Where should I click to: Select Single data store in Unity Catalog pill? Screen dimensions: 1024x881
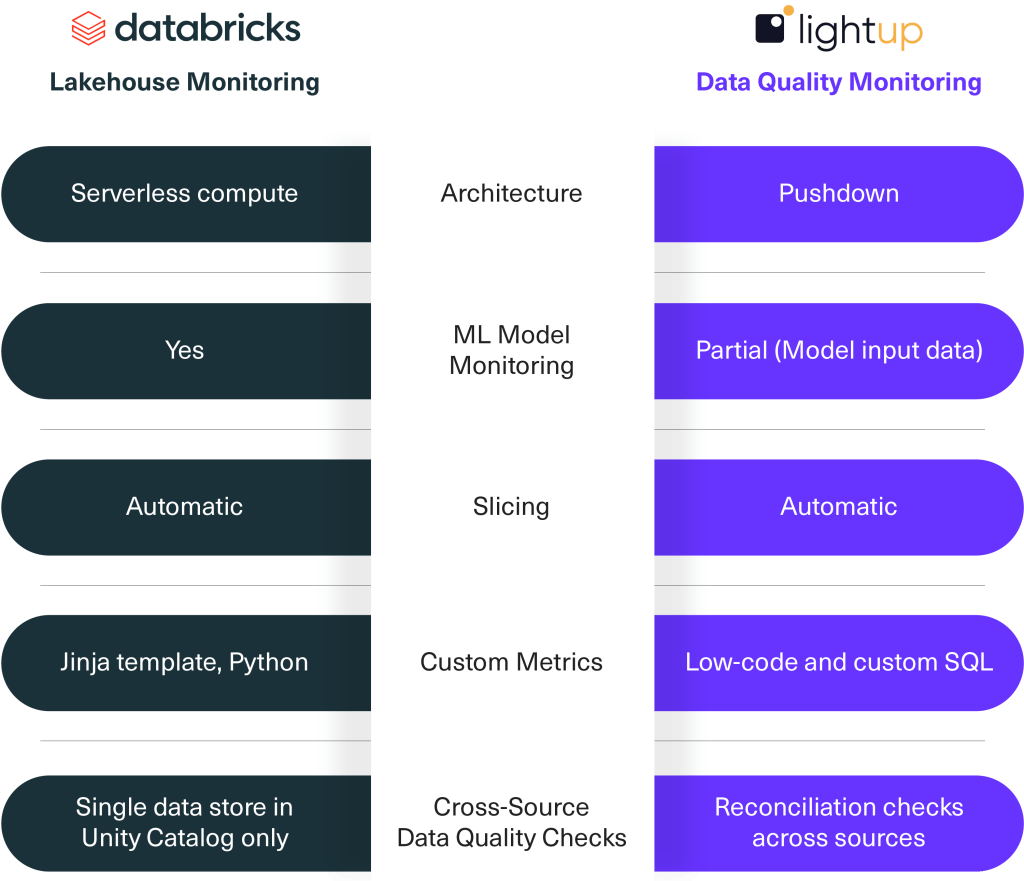[185, 823]
